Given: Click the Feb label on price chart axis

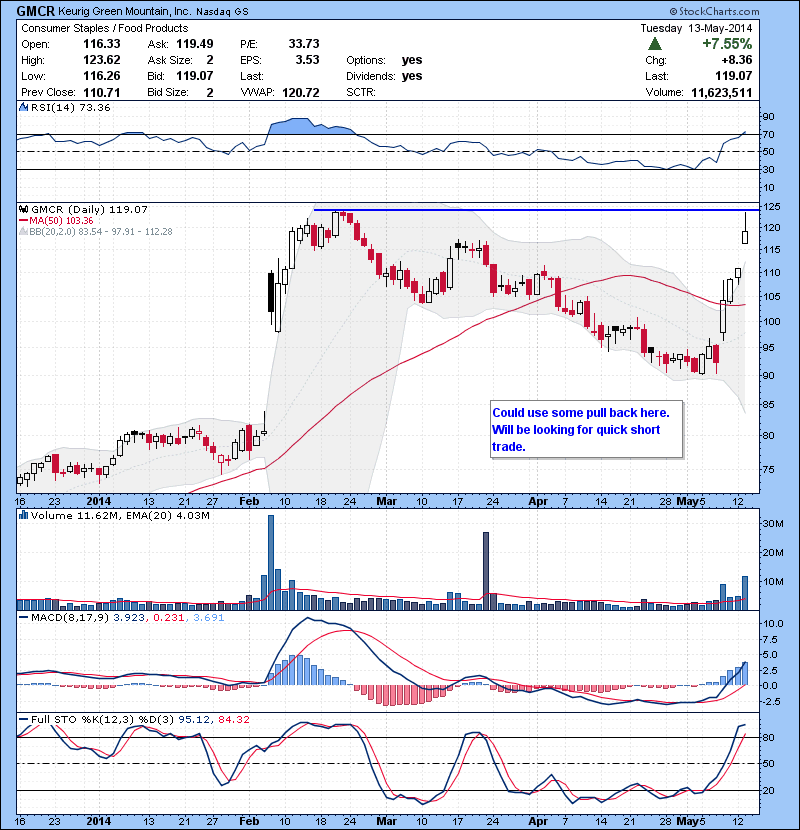Looking at the screenshot, I should click(x=249, y=501).
